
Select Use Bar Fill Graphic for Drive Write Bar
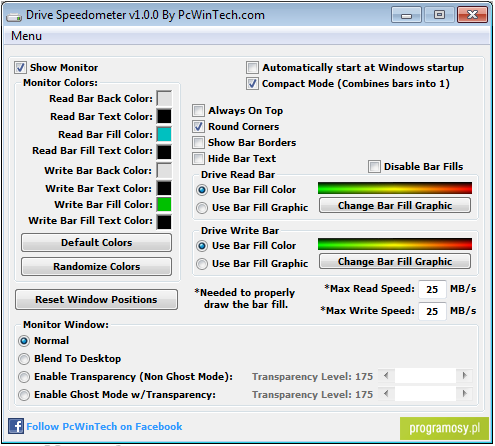click(202, 264)
